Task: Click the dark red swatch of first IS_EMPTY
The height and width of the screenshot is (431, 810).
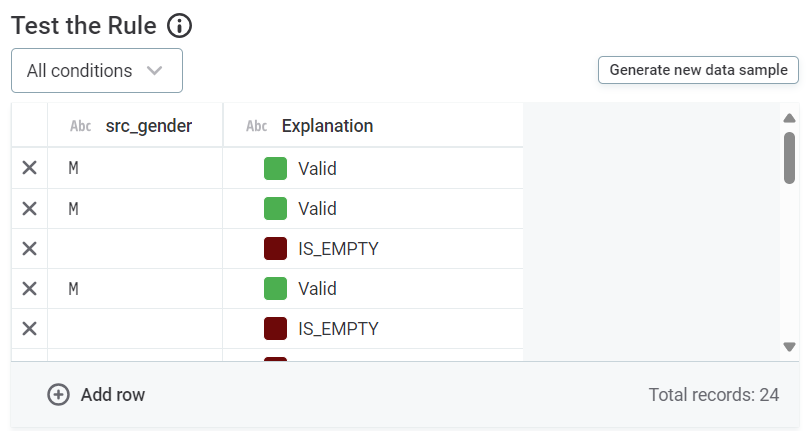Action: tap(276, 248)
